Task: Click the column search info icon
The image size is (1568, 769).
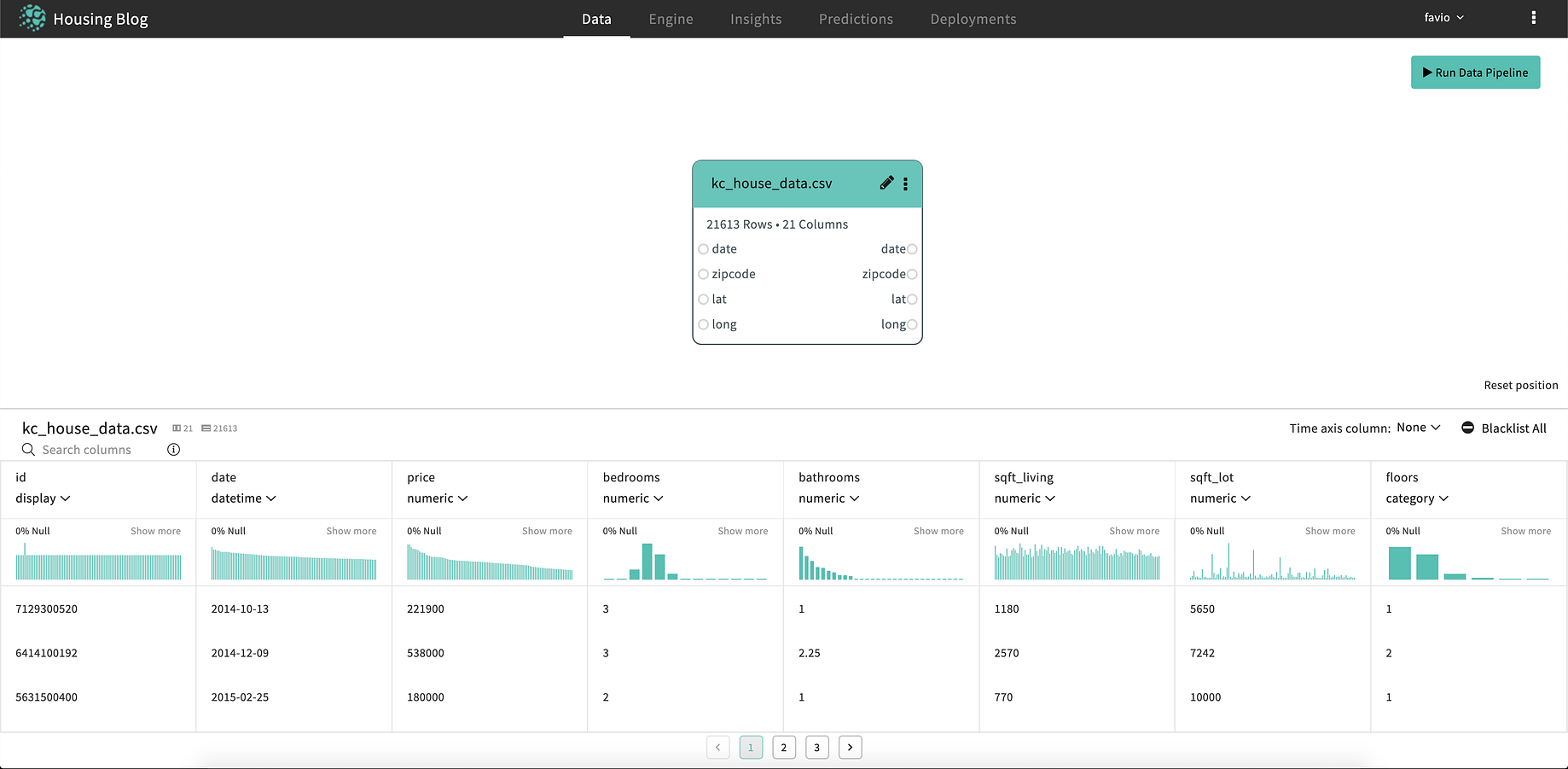Action: [173, 450]
